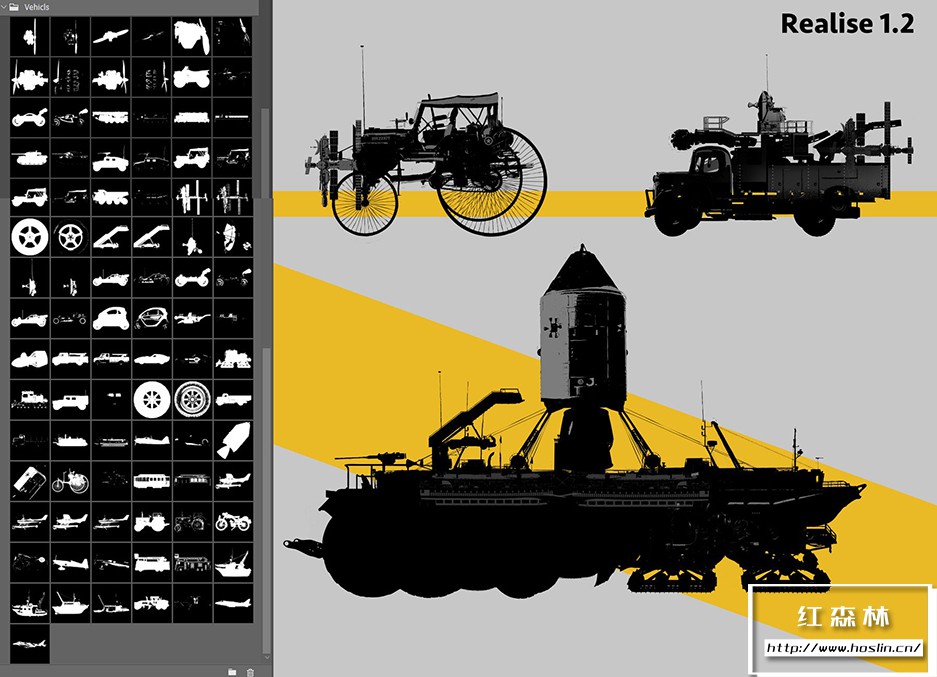Pick the solid WWII propeller fighter plane brush
The width and height of the screenshot is (937, 677).
click(151, 440)
